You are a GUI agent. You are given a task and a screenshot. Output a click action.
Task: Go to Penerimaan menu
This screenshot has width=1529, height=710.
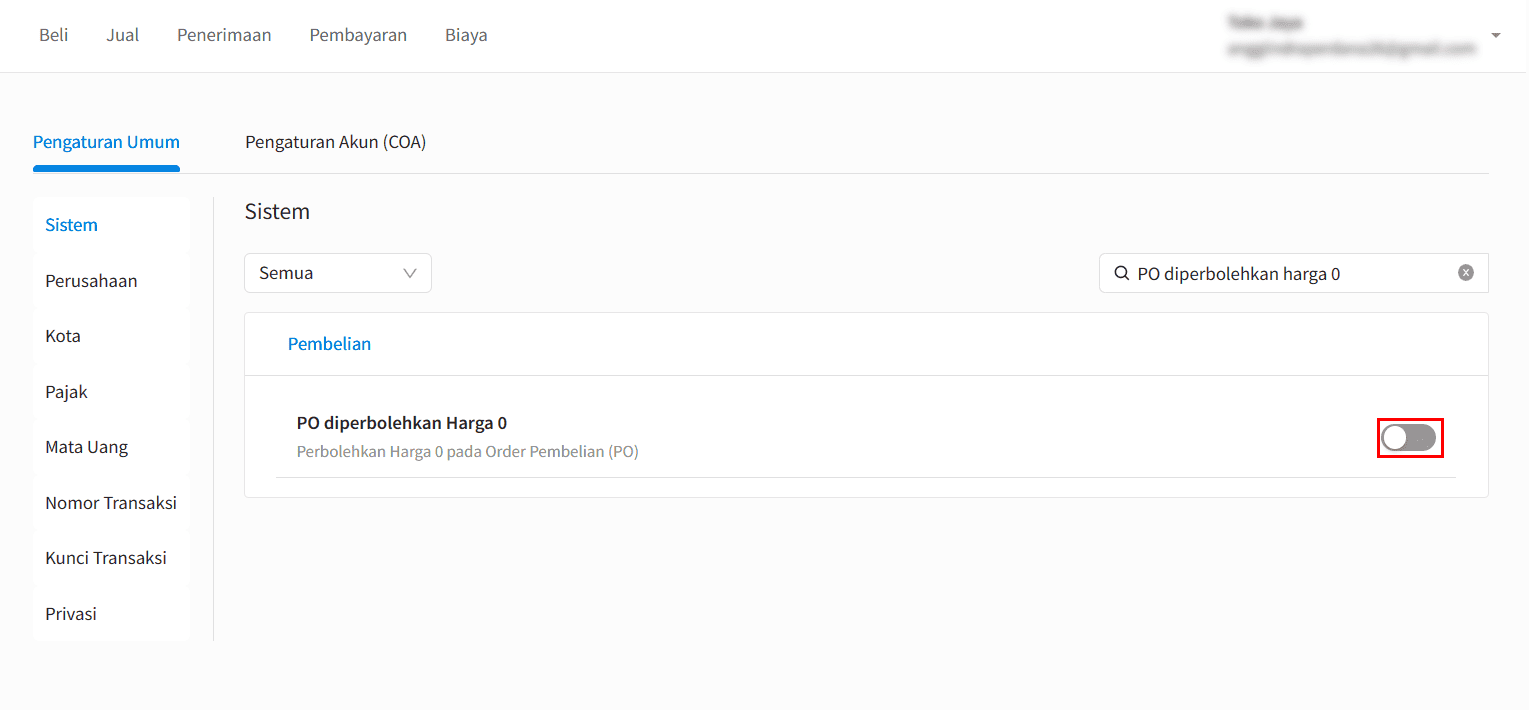pyautogui.click(x=224, y=35)
